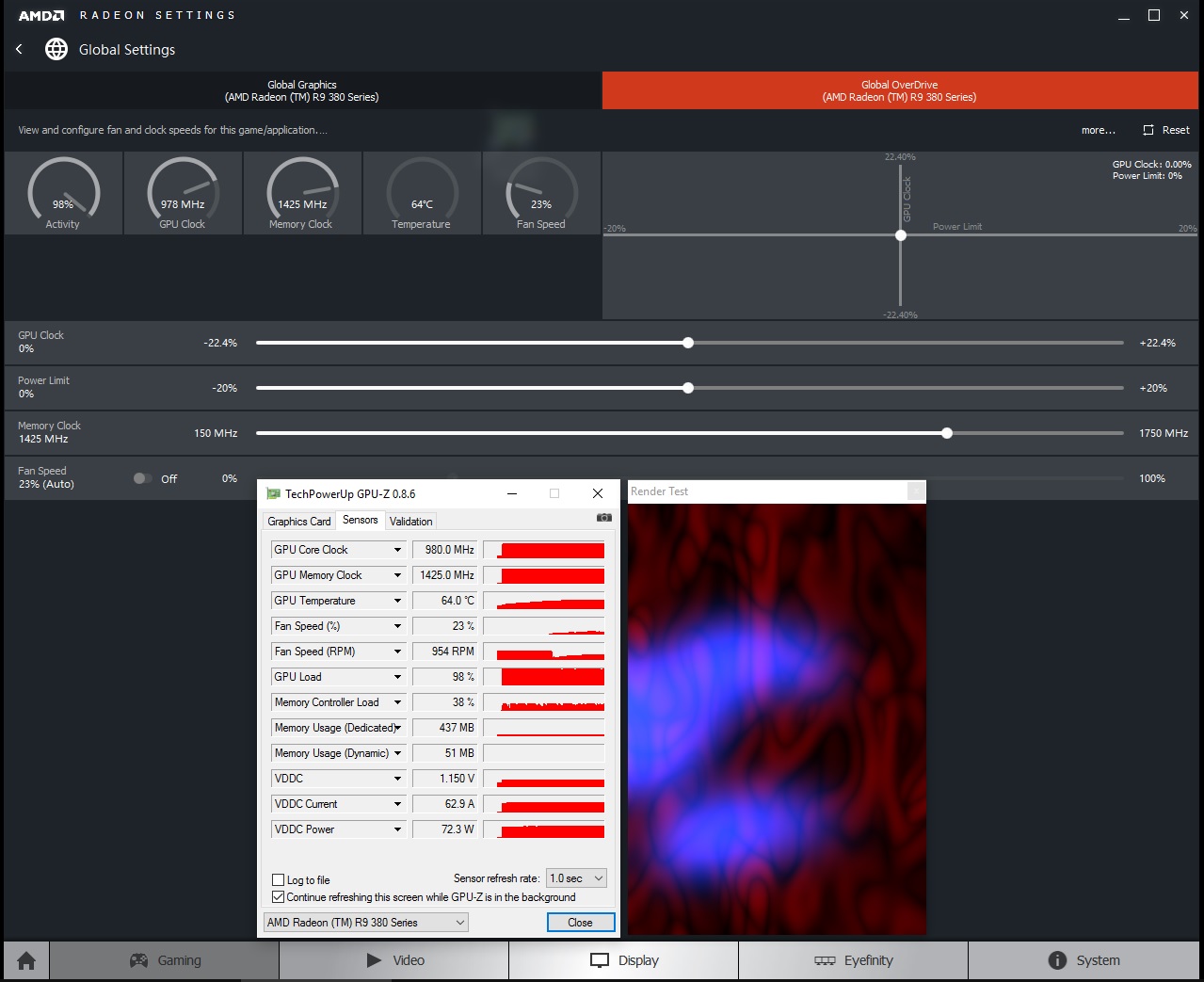Image resolution: width=1204 pixels, height=982 pixels.
Task: Click the Fan Speed gauge tile
Action: pyautogui.click(x=541, y=193)
